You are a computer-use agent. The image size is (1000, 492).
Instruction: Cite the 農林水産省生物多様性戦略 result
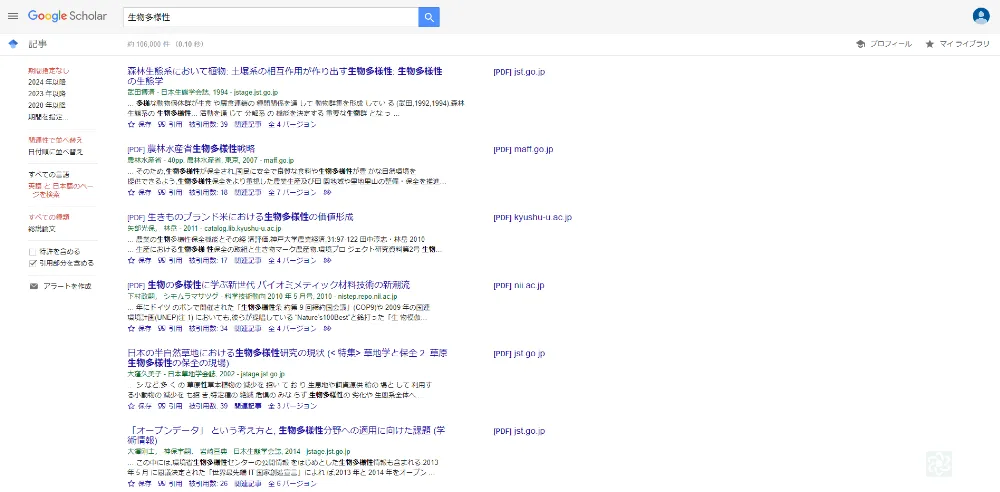point(170,192)
